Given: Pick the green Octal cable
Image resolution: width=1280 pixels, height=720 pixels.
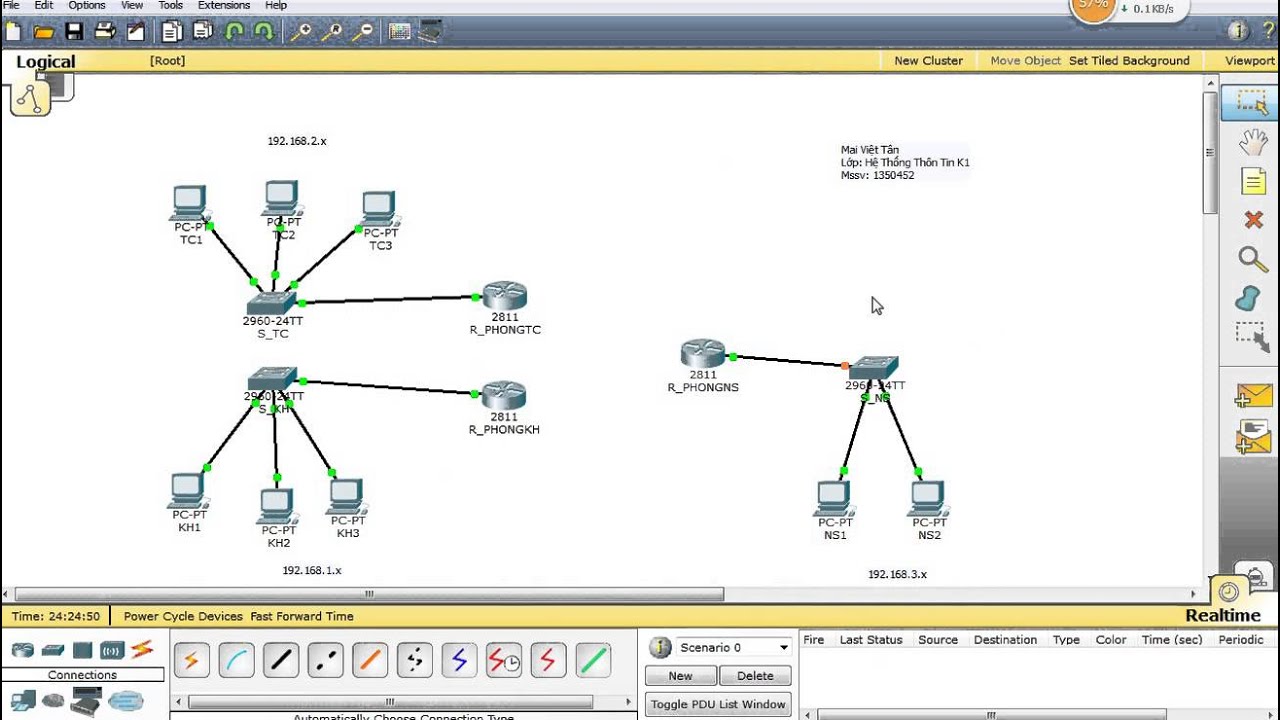Looking at the screenshot, I should pyautogui.click(x=593, y=660).
